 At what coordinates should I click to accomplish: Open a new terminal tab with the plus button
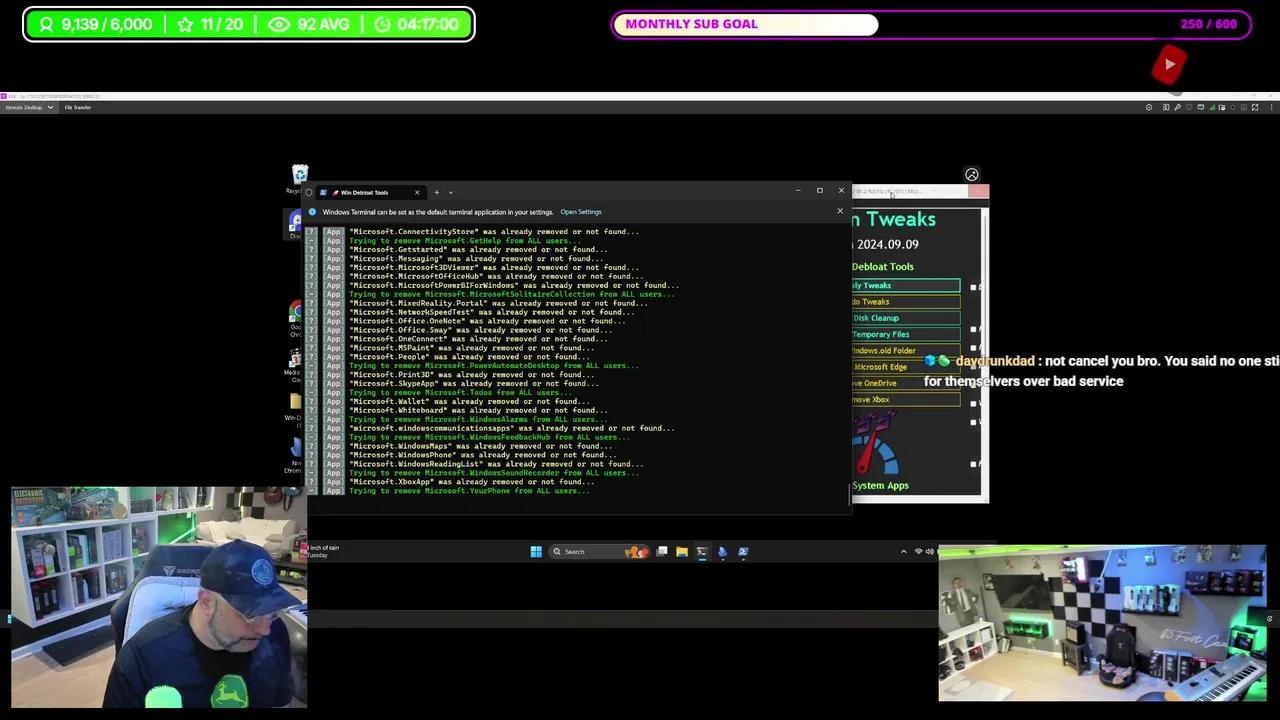[436, 192]
